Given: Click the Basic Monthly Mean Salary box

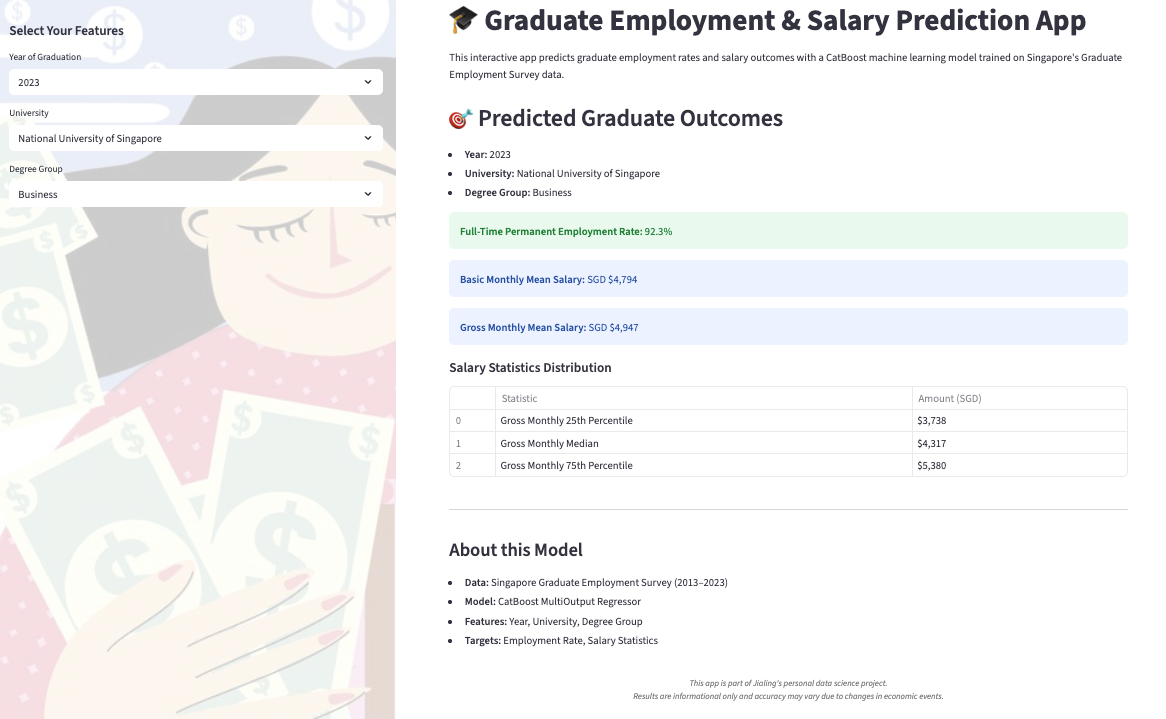Looking at the screenshot, I should click(788, 279).
